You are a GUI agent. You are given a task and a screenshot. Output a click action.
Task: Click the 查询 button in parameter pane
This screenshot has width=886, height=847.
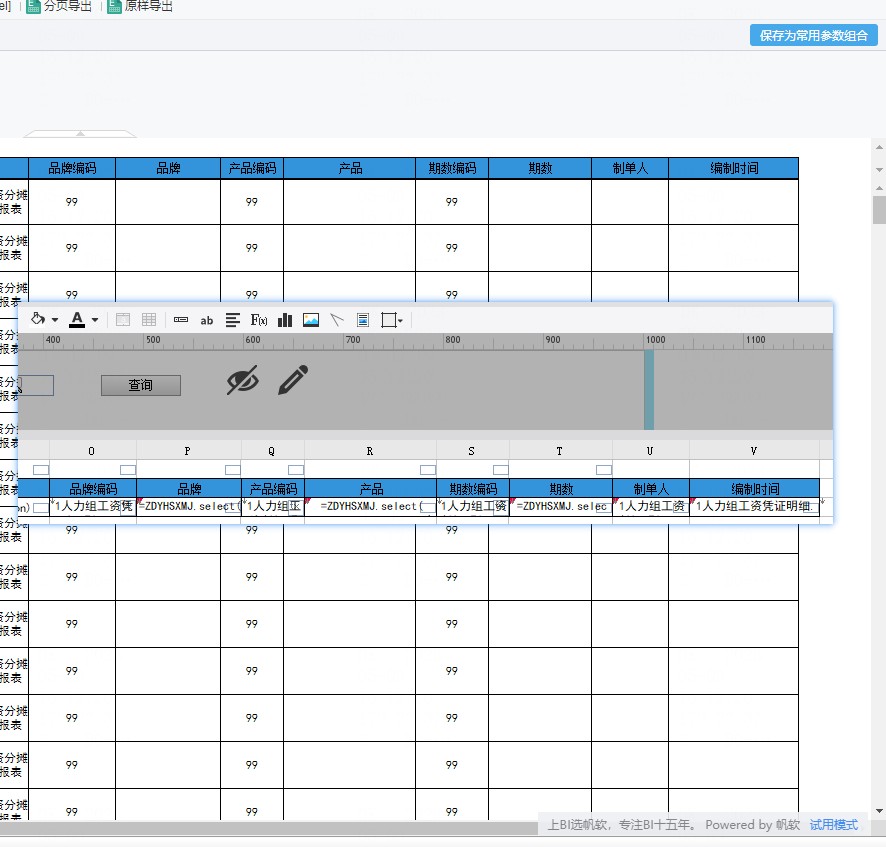point(141,385)
